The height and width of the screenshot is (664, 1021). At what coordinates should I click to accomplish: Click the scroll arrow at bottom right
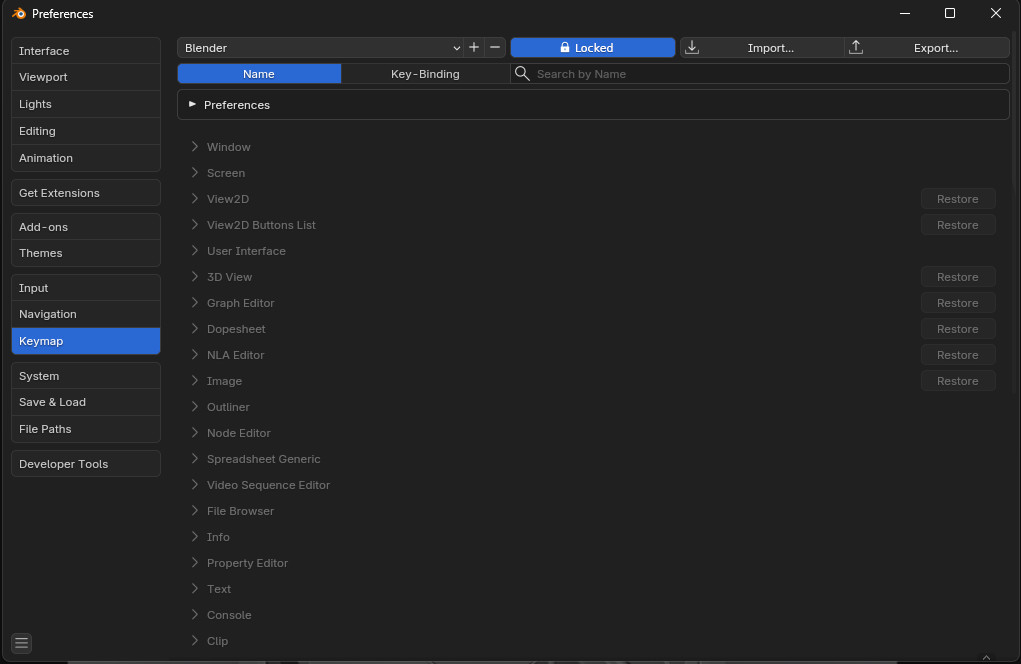tap(986, 657)
